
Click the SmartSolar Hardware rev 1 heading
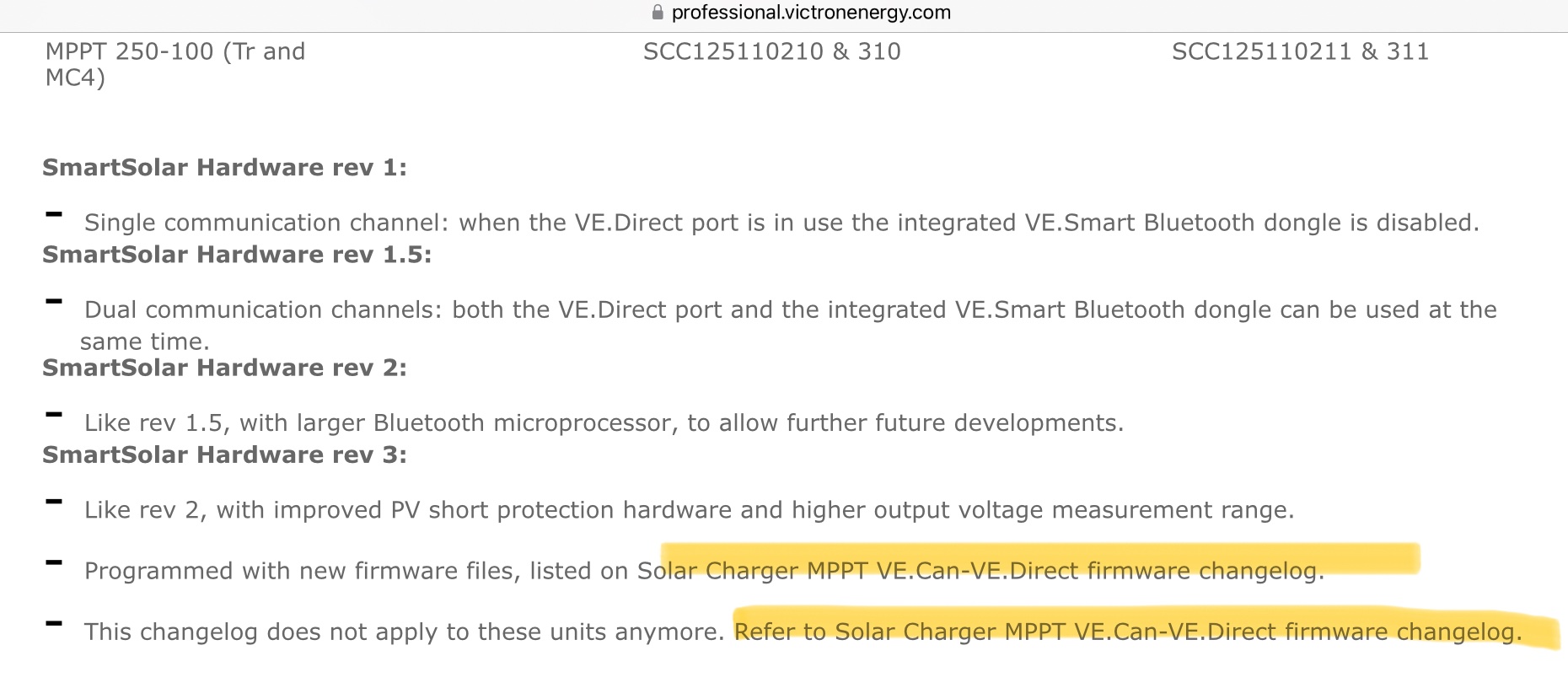(x=224, y=168)
